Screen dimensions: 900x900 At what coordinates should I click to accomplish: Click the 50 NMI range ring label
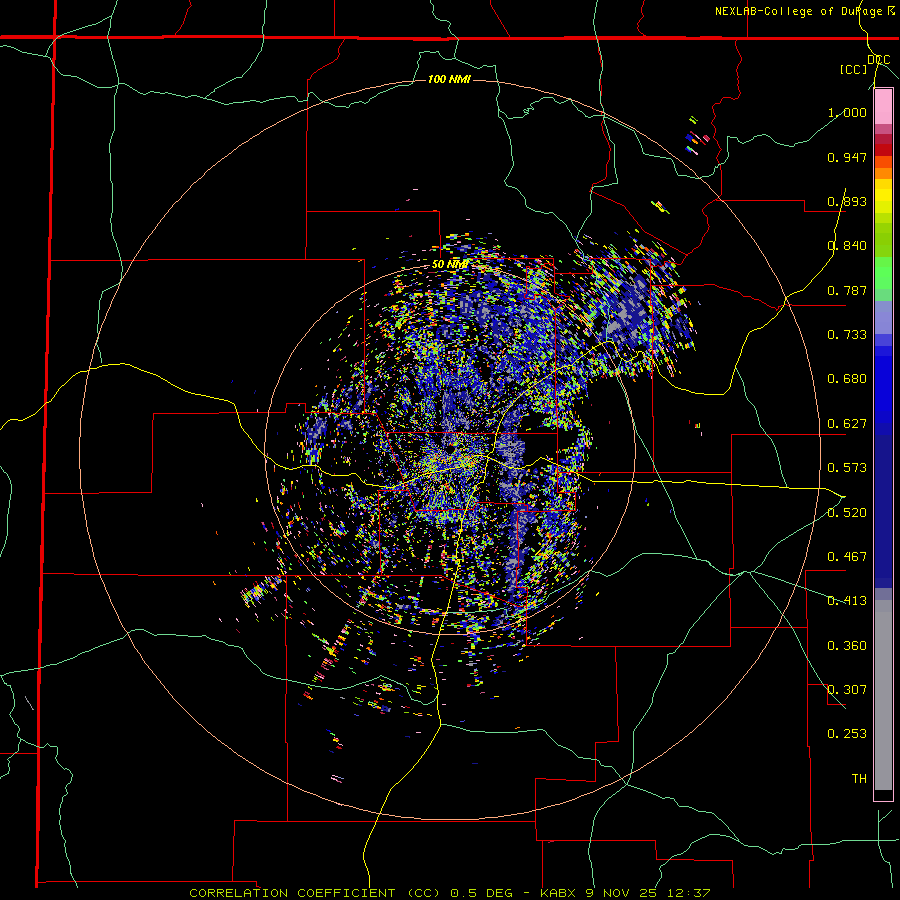(x=449, y=265)
